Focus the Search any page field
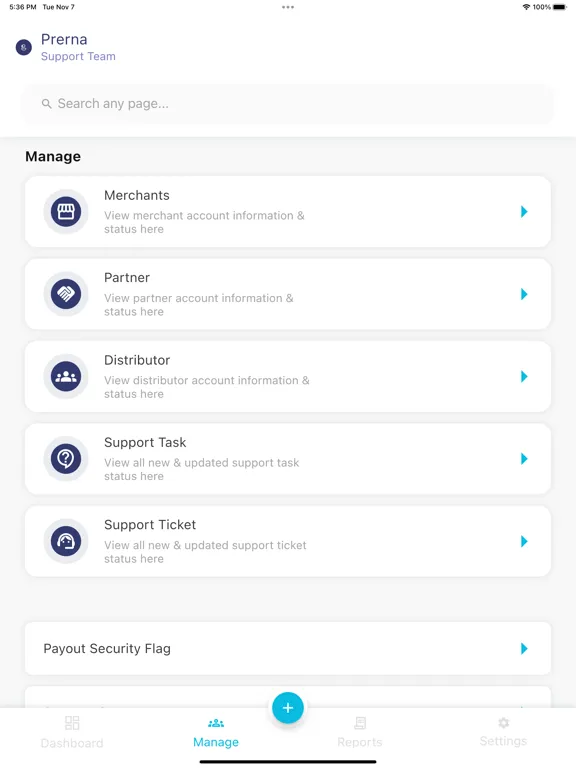576x768 pixels. (x=288, y=104)
